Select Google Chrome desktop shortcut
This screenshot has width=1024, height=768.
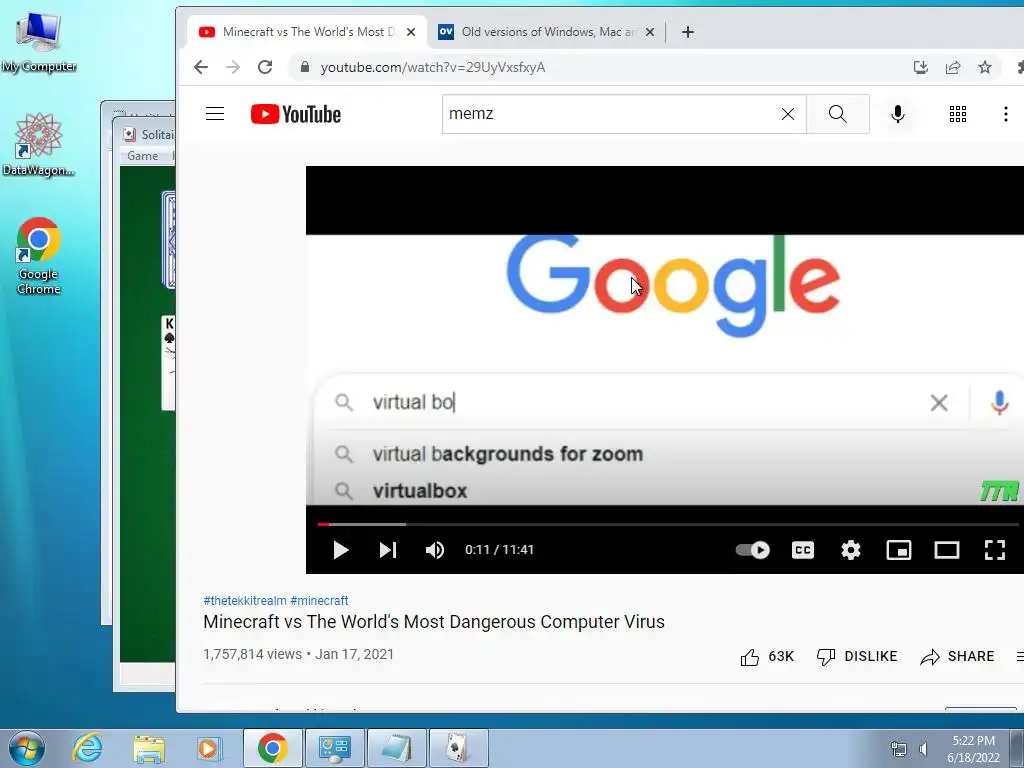click(39, 255)
